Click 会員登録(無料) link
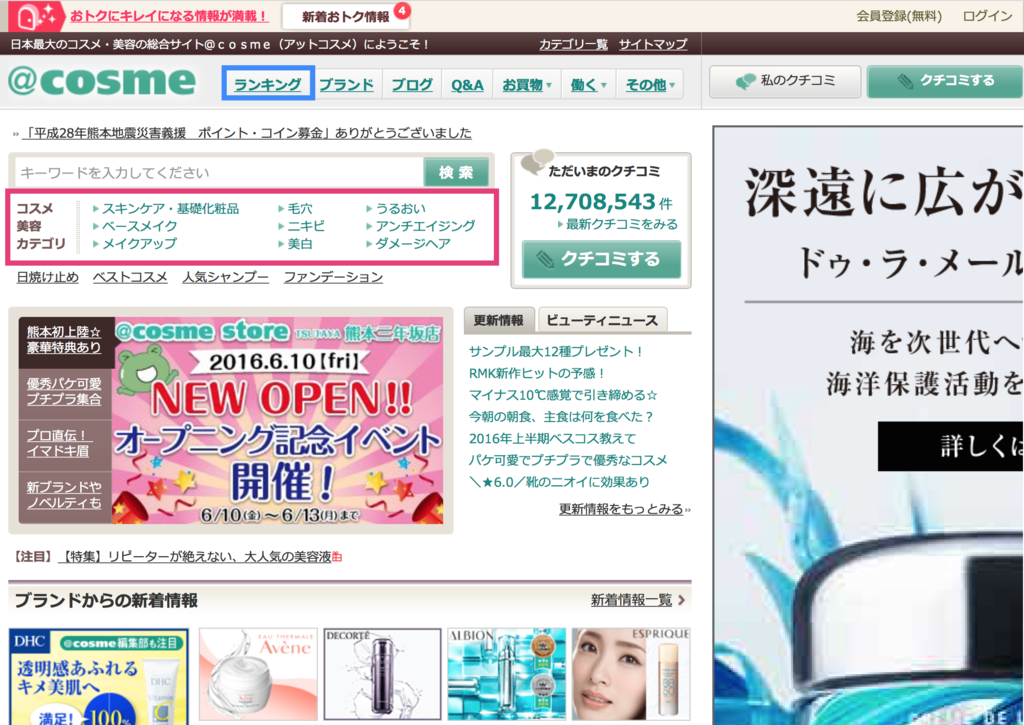 899,16
